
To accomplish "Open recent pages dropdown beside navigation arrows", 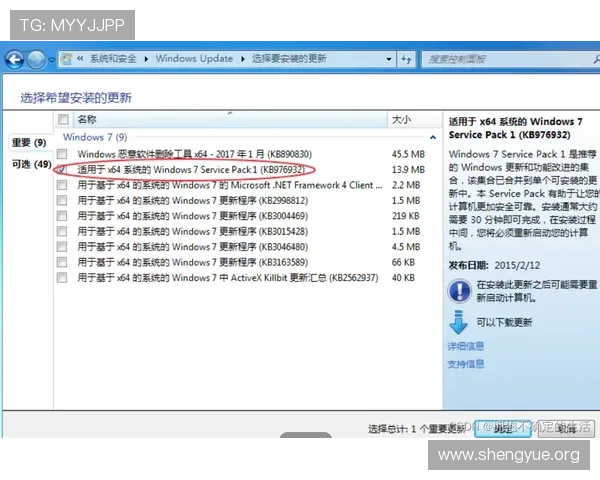I will tap(52, 60).
